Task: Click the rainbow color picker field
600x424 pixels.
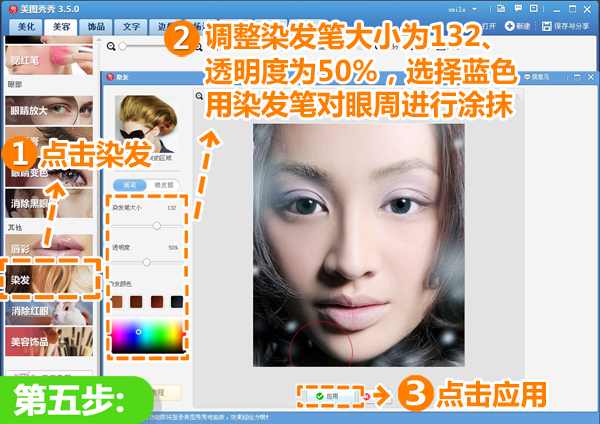Action: [148, 336]
